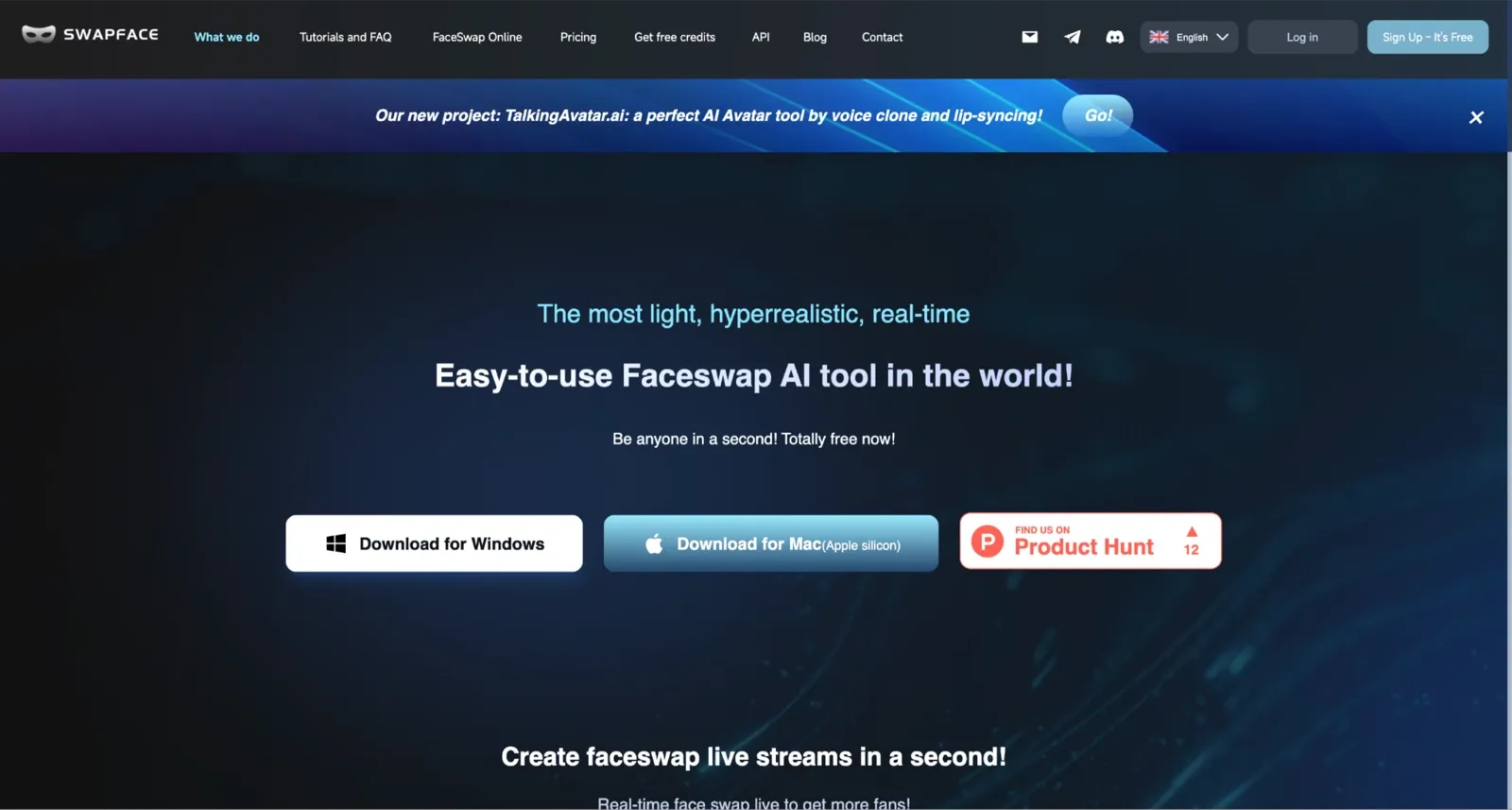Click Download for Mac button
Viewport: 1512px width, 810px height.
[771, 543]
